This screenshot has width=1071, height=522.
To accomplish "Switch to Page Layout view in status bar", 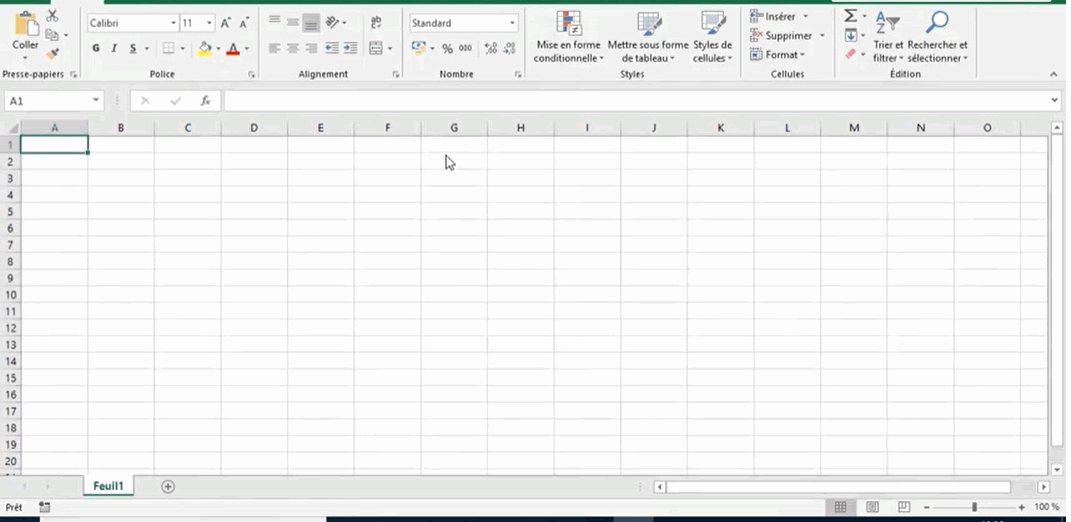I will pos(872,507).
